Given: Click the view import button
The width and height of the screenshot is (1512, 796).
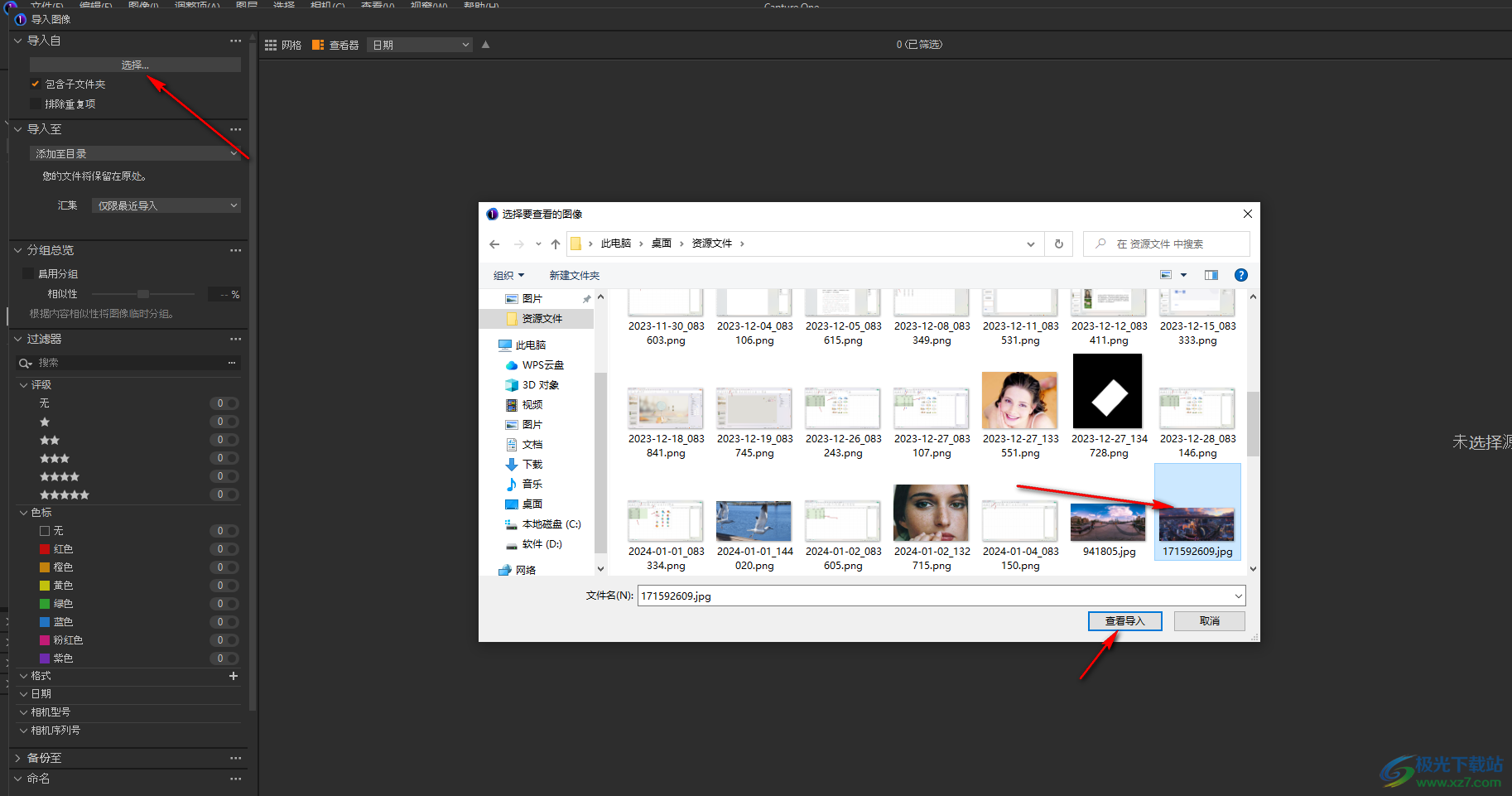Looking at the screenshot, I should tap(1124, 621).
